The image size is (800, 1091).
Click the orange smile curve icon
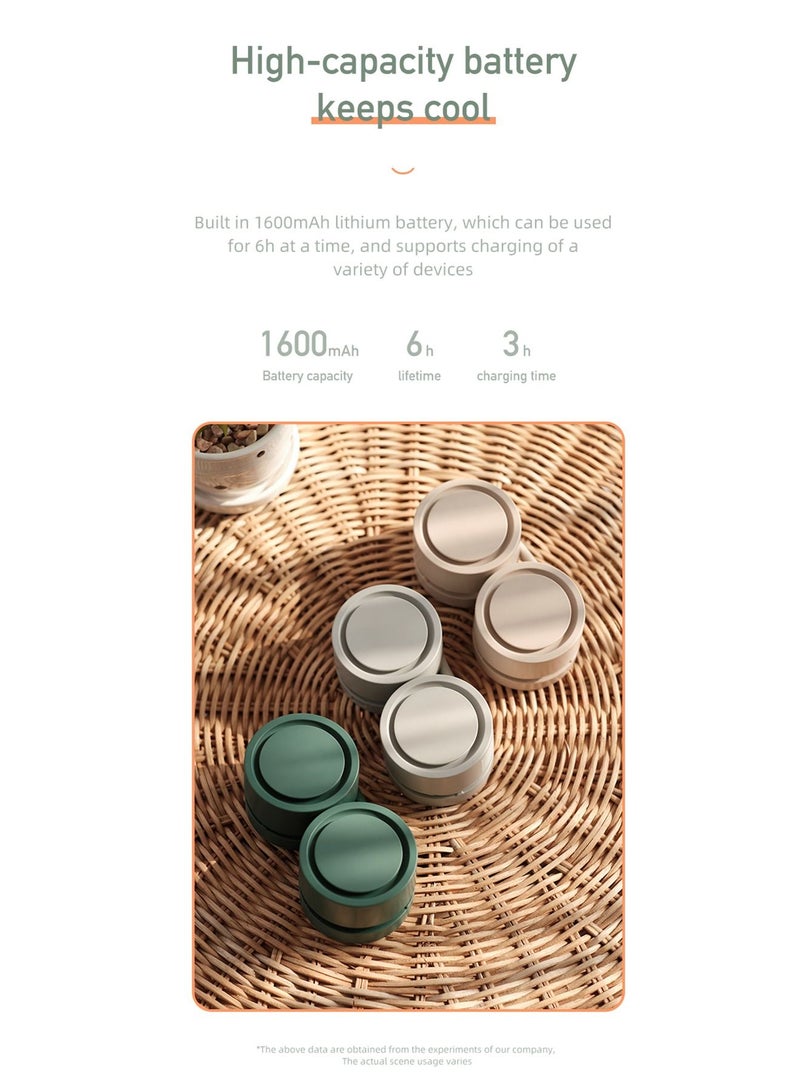tap(403, 170)
